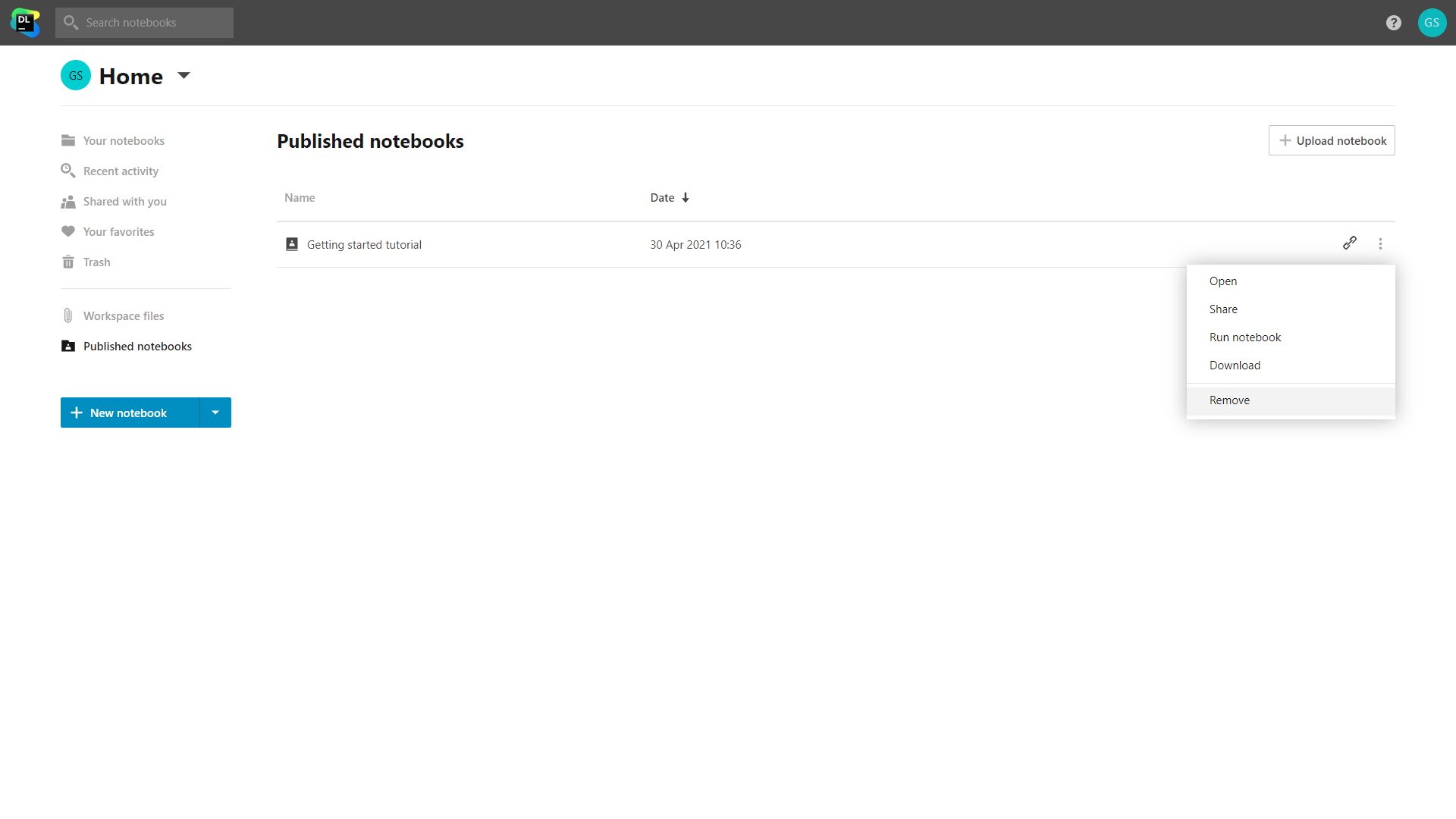Select Run notebook in the context menu
The image size is (1456, 819).
(x=1291, y=337)
